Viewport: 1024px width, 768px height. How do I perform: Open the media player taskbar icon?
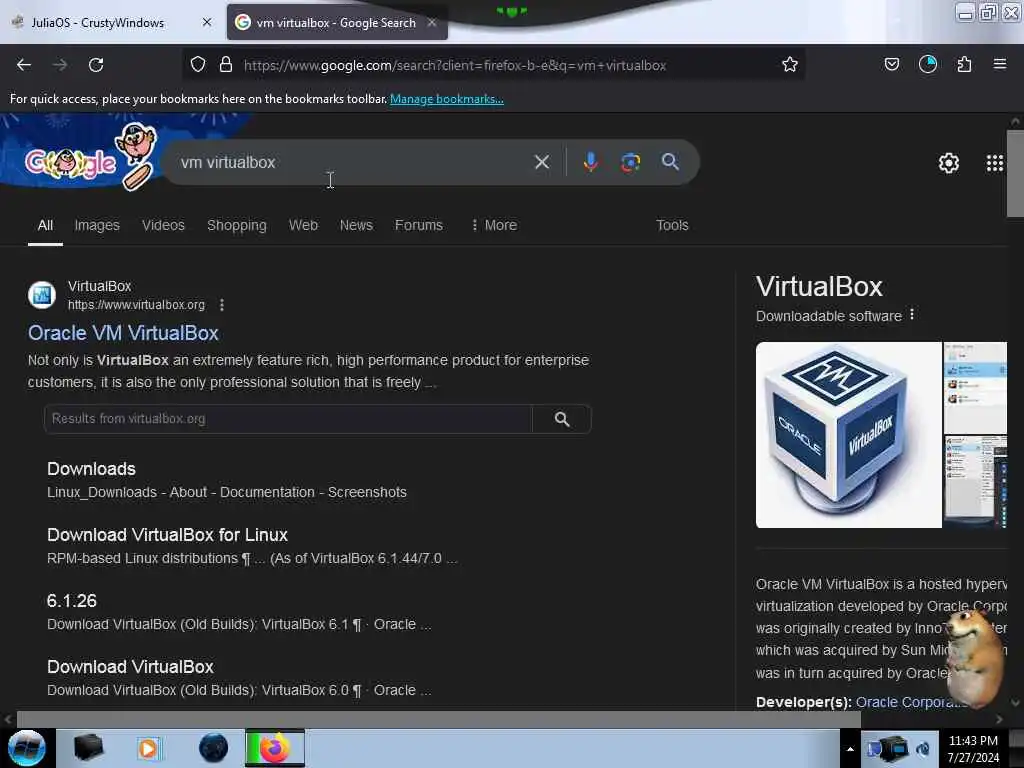tap(149, 748)
